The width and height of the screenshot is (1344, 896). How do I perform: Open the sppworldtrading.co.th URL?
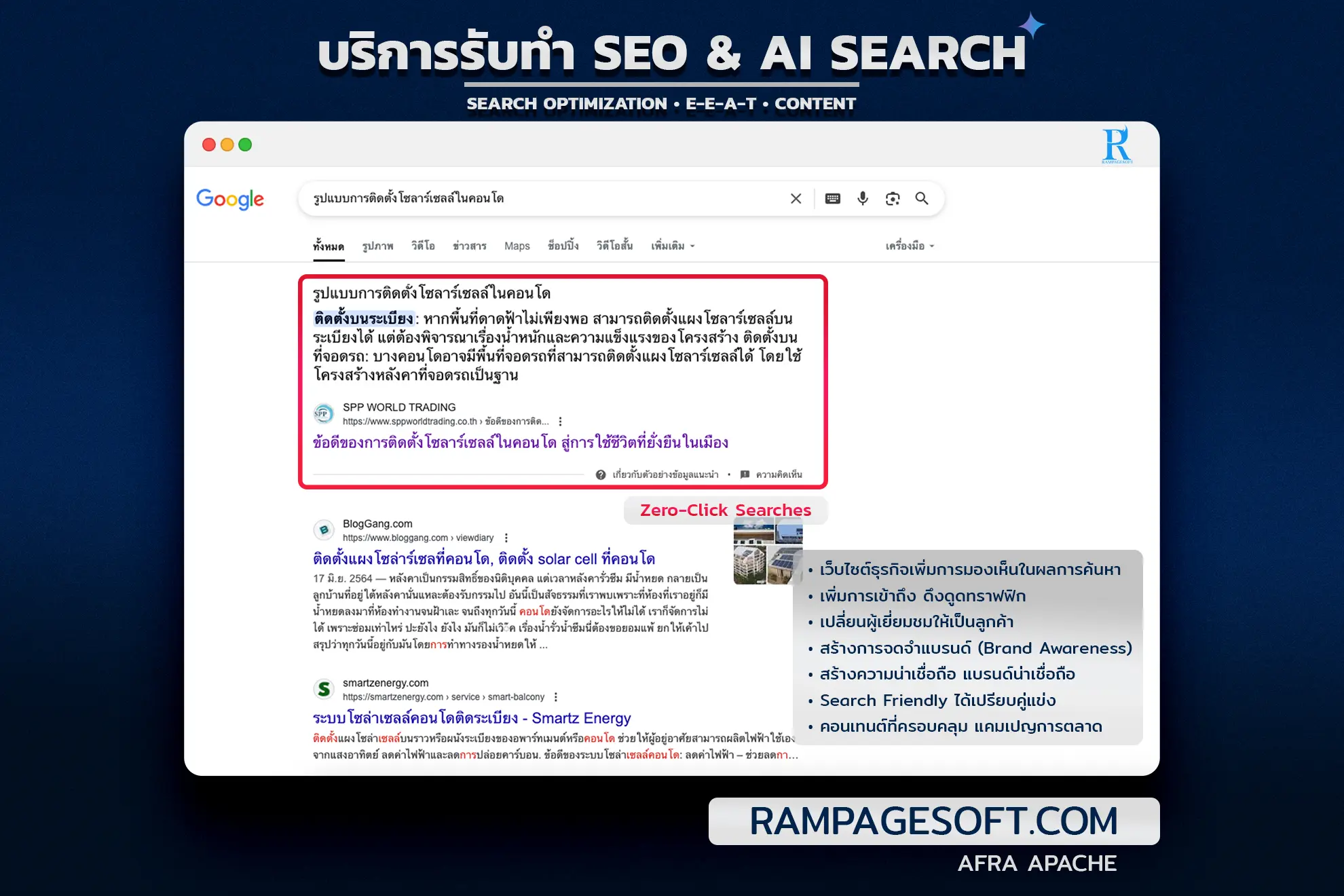(446, 422)
